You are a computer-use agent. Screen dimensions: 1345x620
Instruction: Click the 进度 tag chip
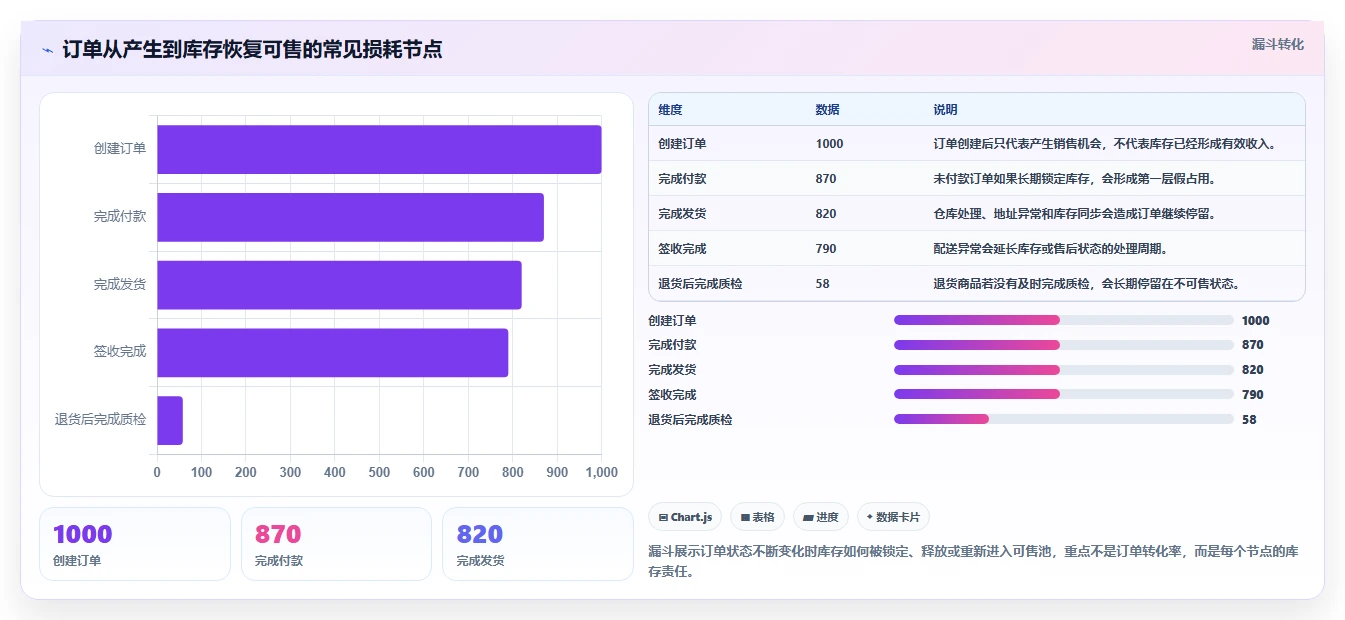[821, 517]
